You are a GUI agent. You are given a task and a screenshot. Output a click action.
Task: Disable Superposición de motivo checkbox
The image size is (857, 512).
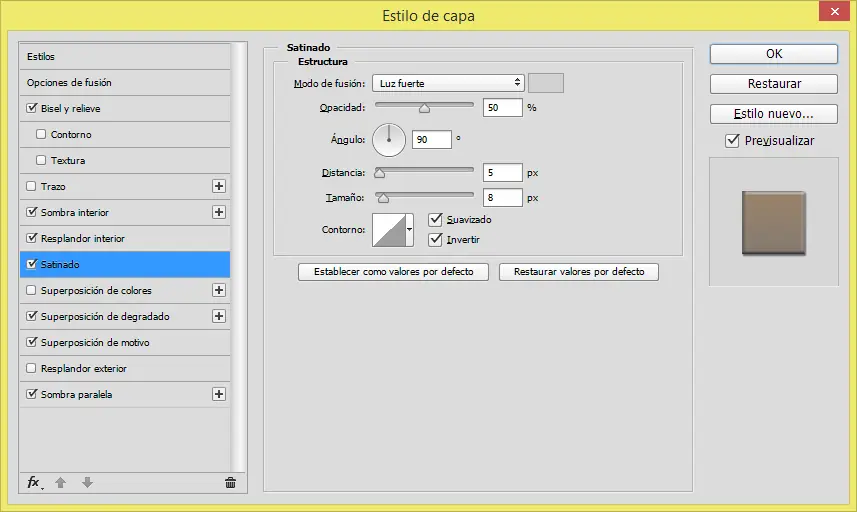(x=32, y=342)
